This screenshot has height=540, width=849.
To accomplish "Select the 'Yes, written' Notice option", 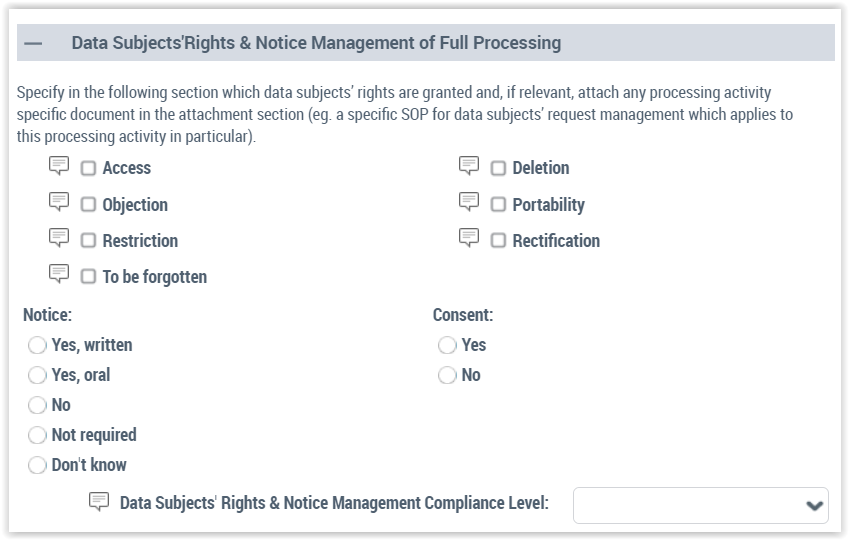I will (x=37, y=345).
